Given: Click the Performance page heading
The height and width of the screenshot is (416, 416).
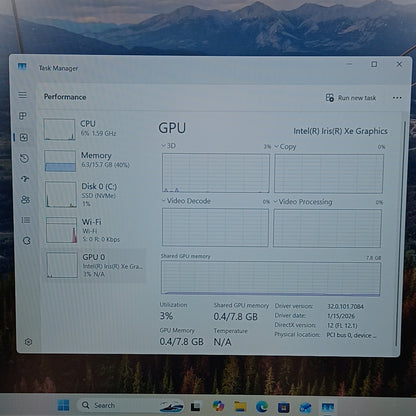Looking at the screenshot, I should 65,97.
